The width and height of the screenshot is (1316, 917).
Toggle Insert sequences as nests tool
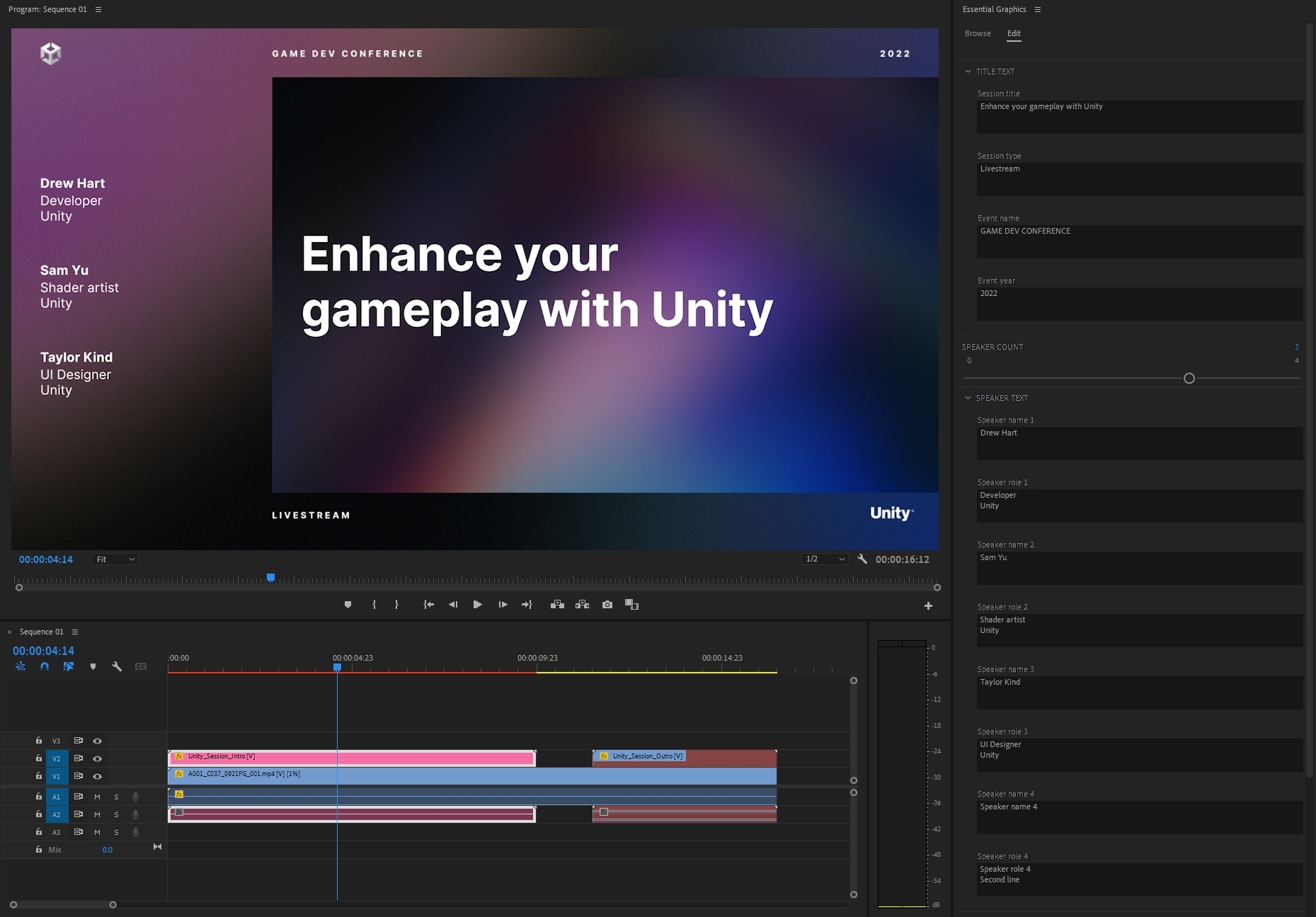click(x=21, y=666)
